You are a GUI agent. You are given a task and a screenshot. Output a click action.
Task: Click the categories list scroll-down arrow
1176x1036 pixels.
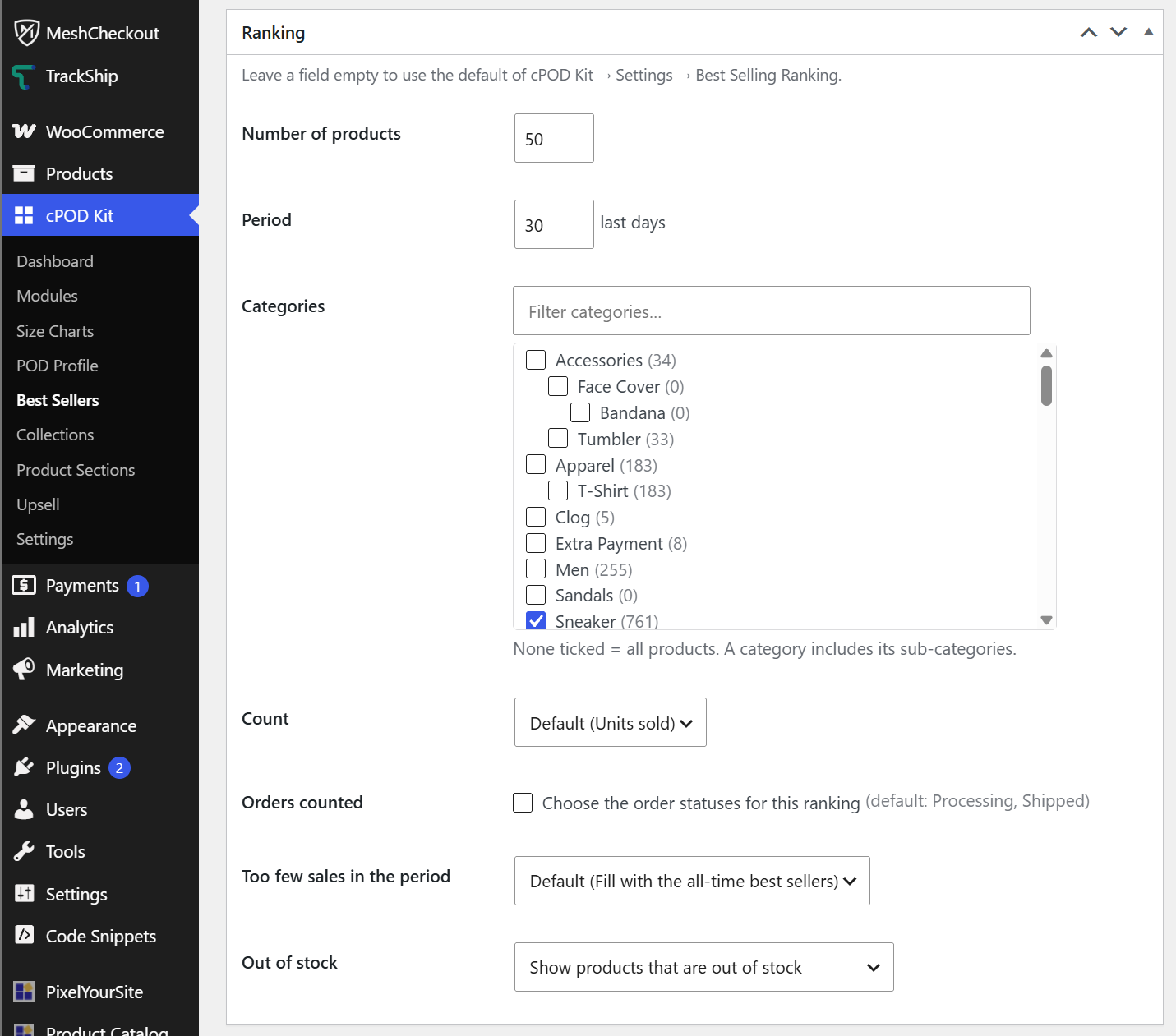click(1046, 620)
